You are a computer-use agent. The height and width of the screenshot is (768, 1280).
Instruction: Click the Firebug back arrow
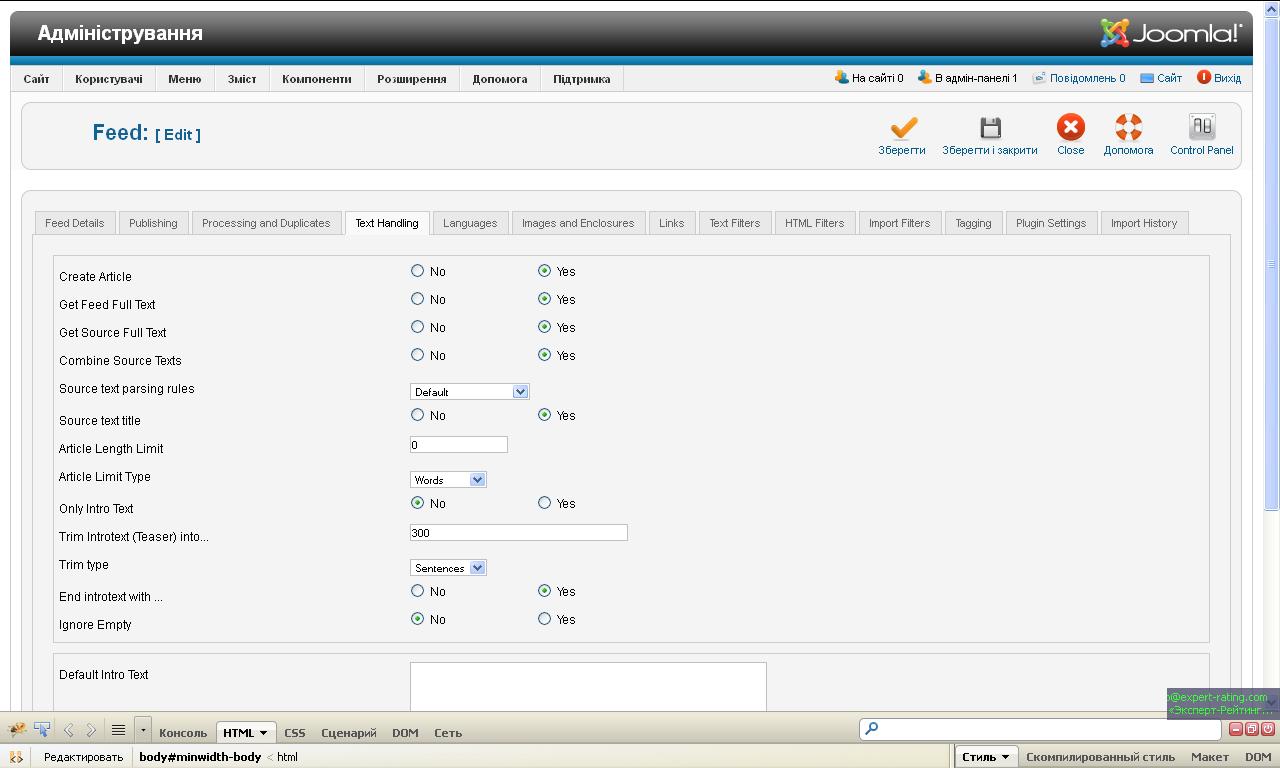(68, 731)
